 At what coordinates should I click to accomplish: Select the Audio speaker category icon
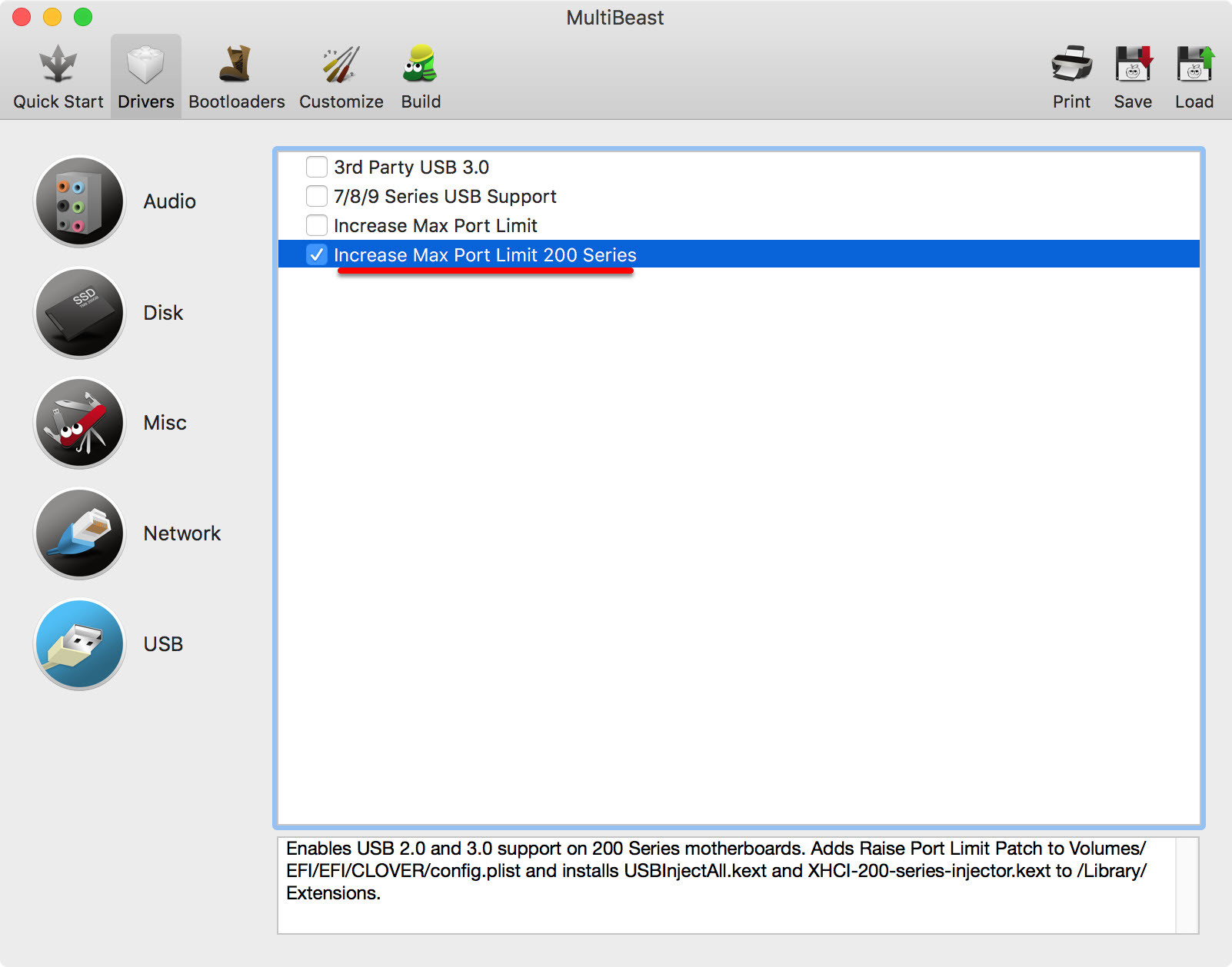pyautogui.click(x=79, y=201)
